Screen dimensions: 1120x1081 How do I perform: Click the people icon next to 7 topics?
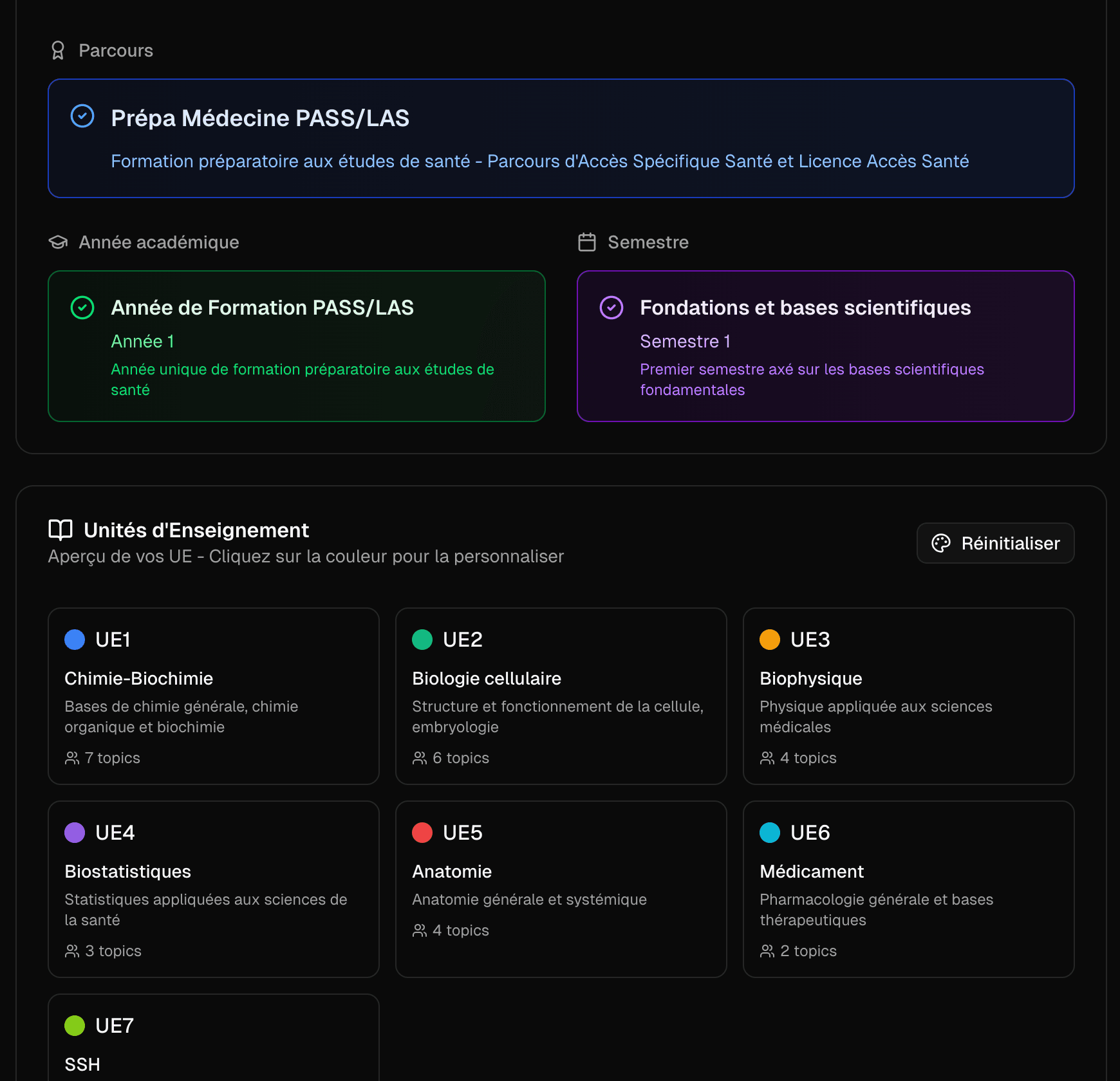72,758
